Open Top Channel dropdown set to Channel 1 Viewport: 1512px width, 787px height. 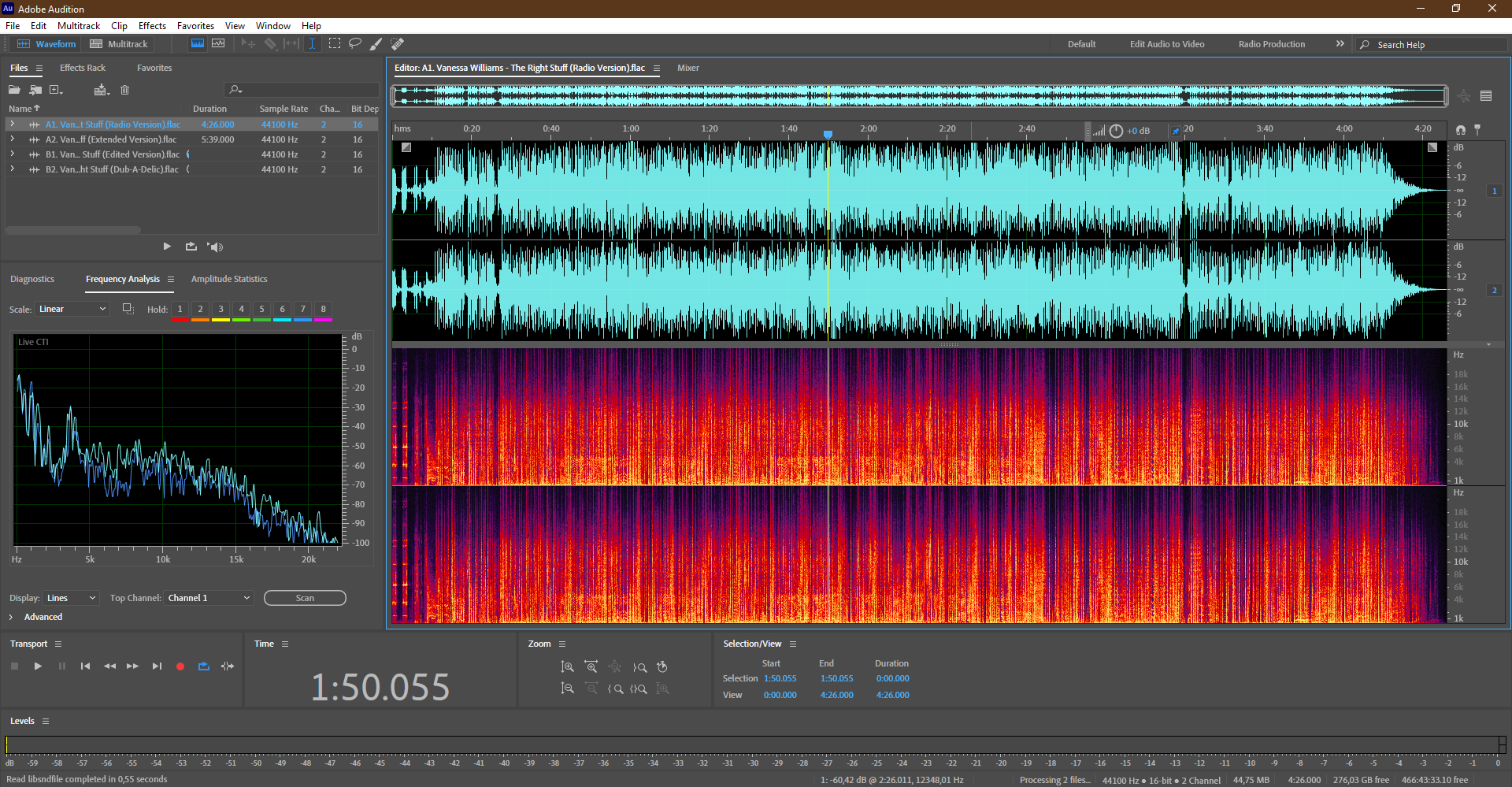coord(209,598)
